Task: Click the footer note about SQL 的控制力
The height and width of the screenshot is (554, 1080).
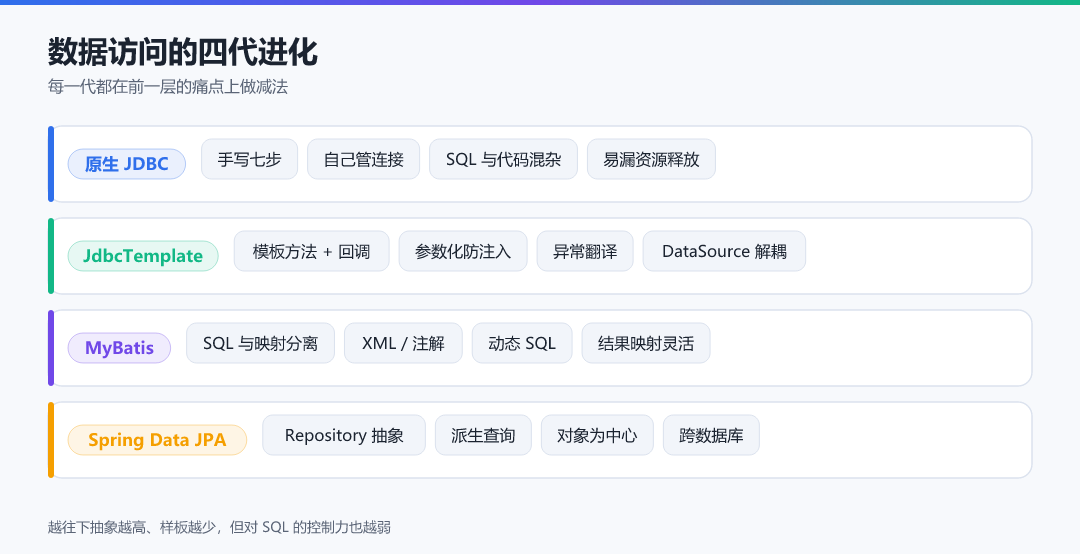Action: [x=219, y=527]
